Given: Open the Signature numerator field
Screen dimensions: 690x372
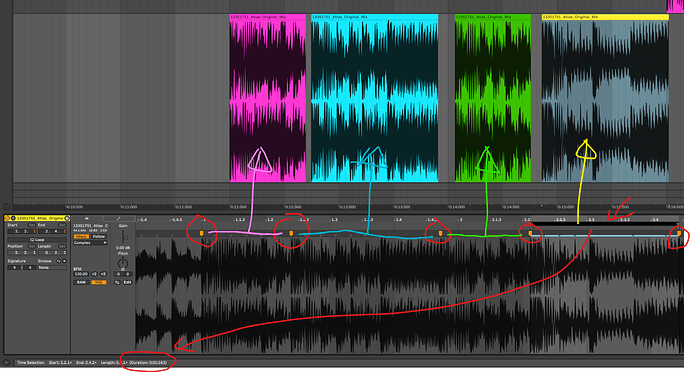Looking at the screenshot, I should click(14, 267).
